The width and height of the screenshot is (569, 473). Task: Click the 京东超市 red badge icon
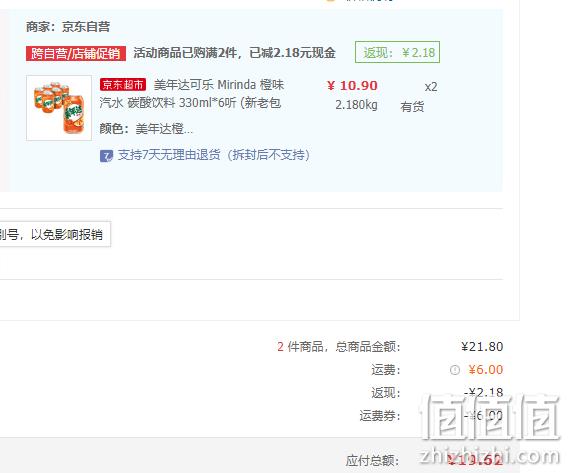point(123,85)
